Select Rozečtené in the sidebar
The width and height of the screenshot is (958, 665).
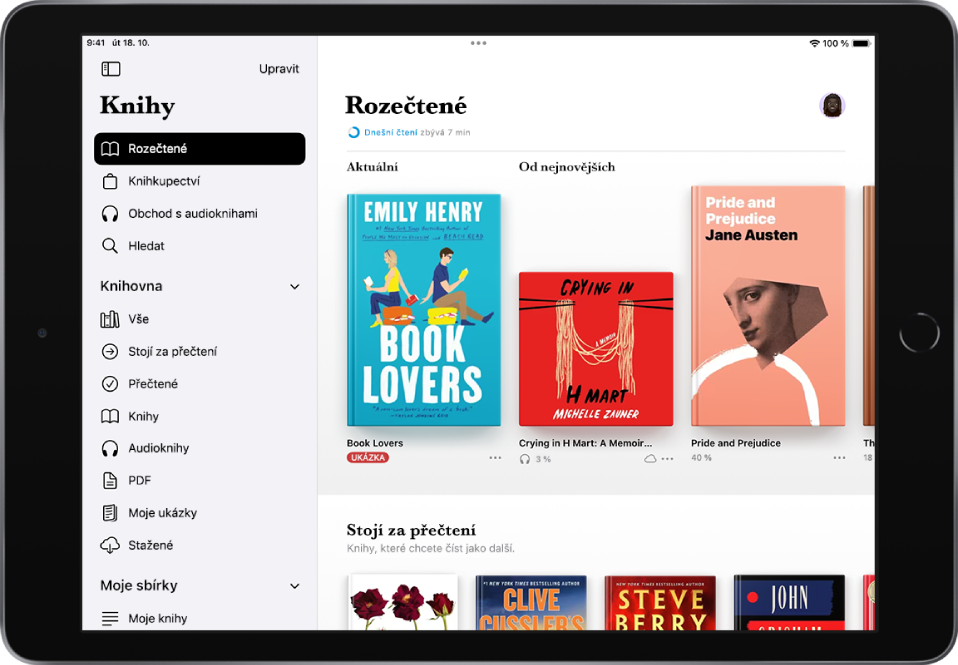pos(200,149)
